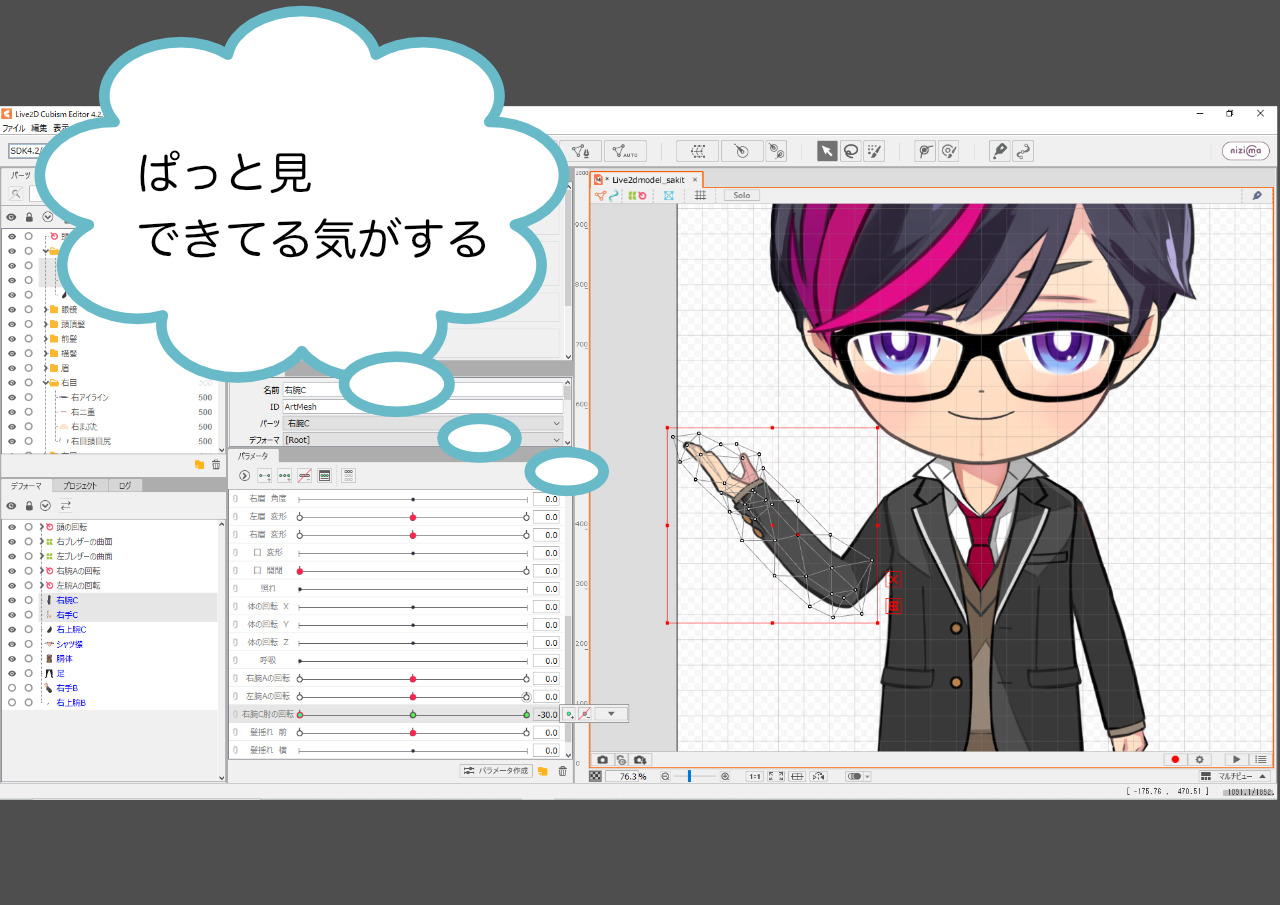Viewport: 1280px width, 905px height.
Task: Create a rotation deformer
Action: coord(742,151)
